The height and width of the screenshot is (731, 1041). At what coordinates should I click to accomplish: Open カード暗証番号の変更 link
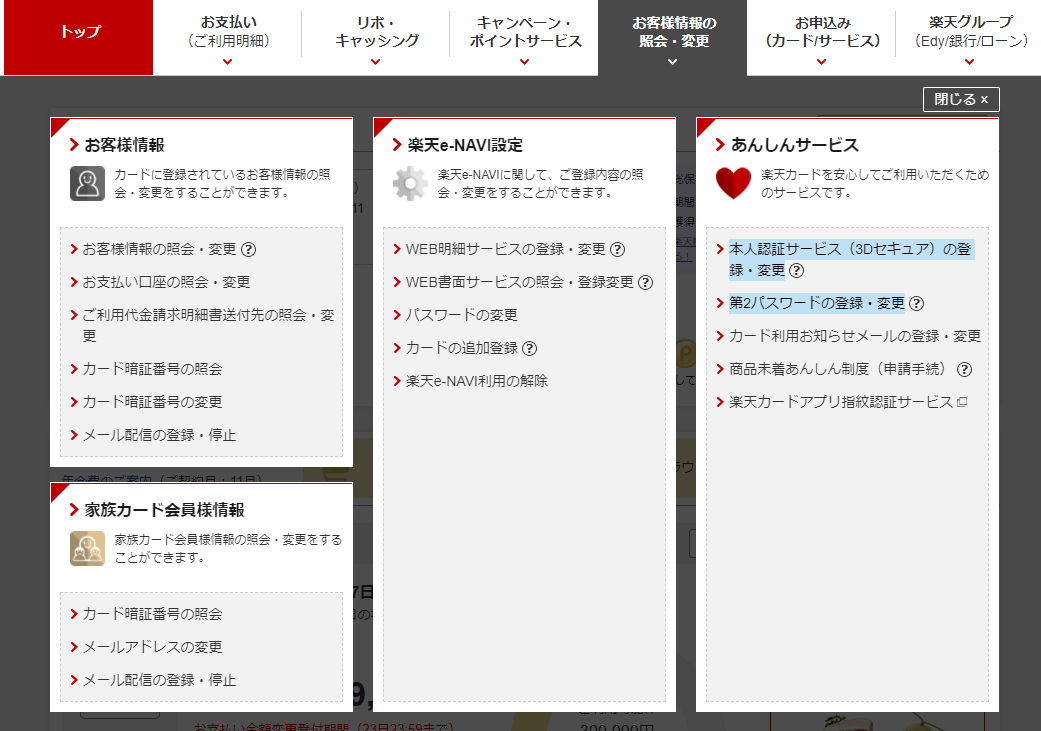coord(152,402)
